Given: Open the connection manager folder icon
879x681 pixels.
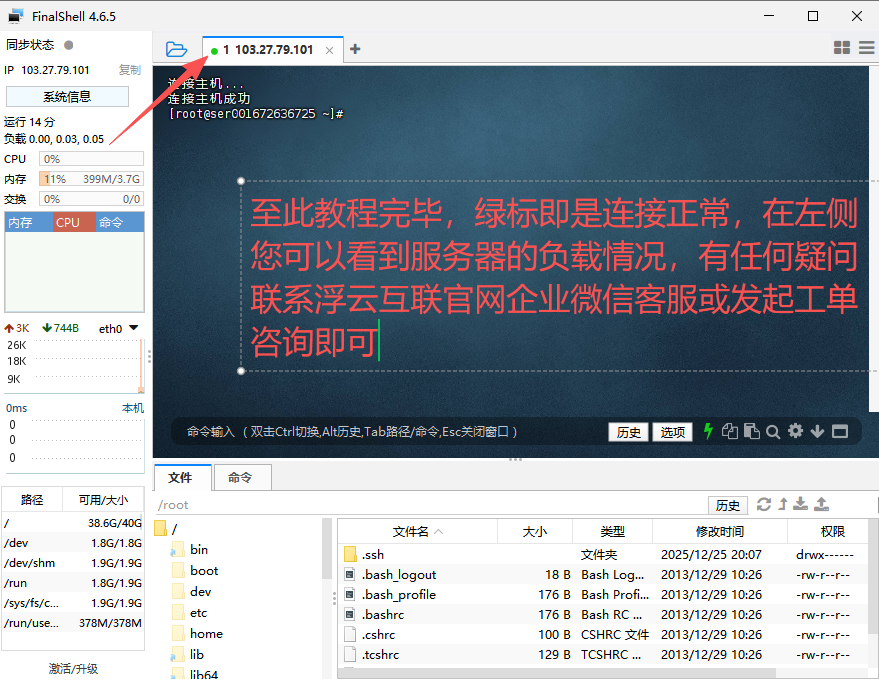Looking at the screenshot, I should coord(176,49).
